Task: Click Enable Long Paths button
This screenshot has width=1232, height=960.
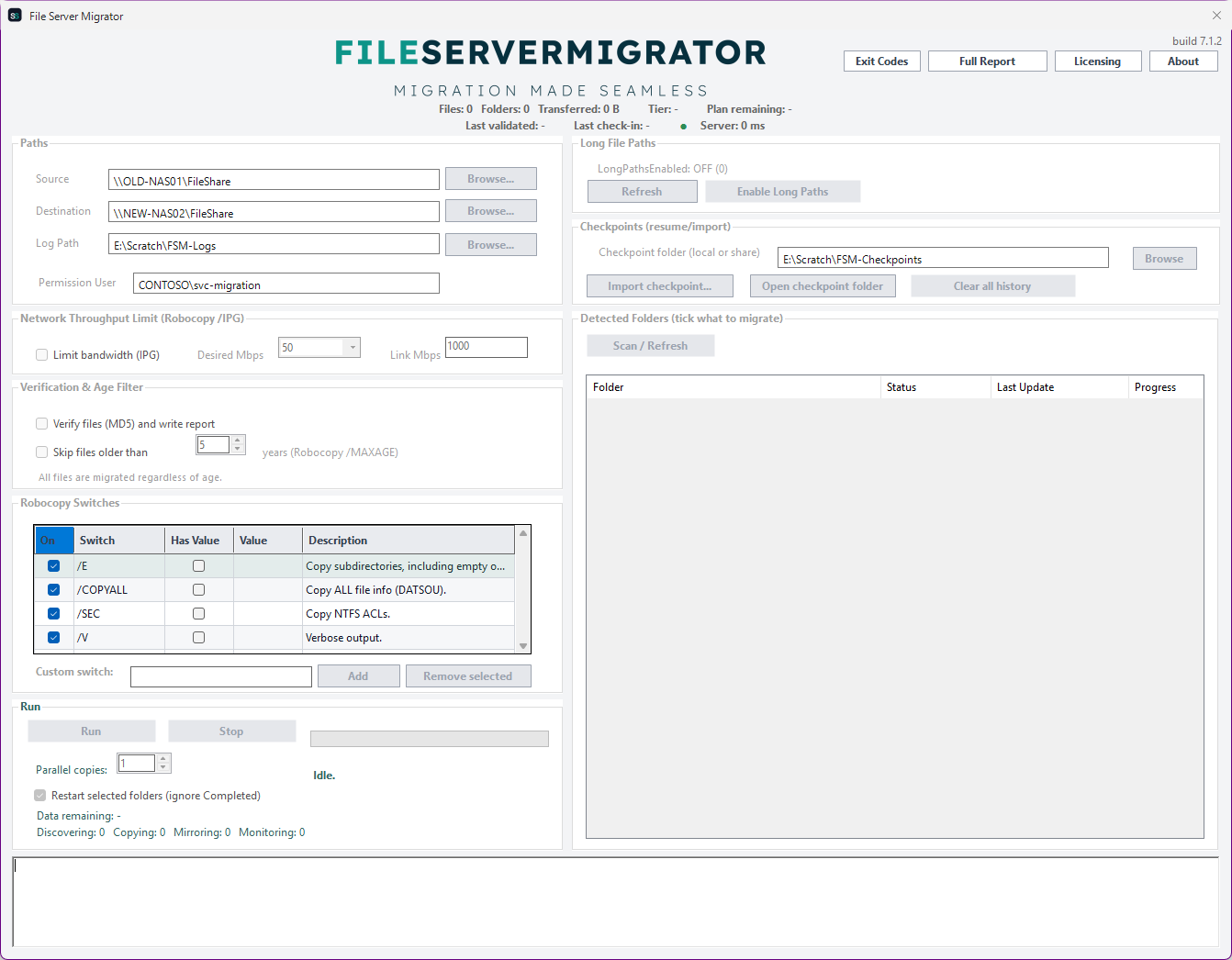Action: [782, 192]
